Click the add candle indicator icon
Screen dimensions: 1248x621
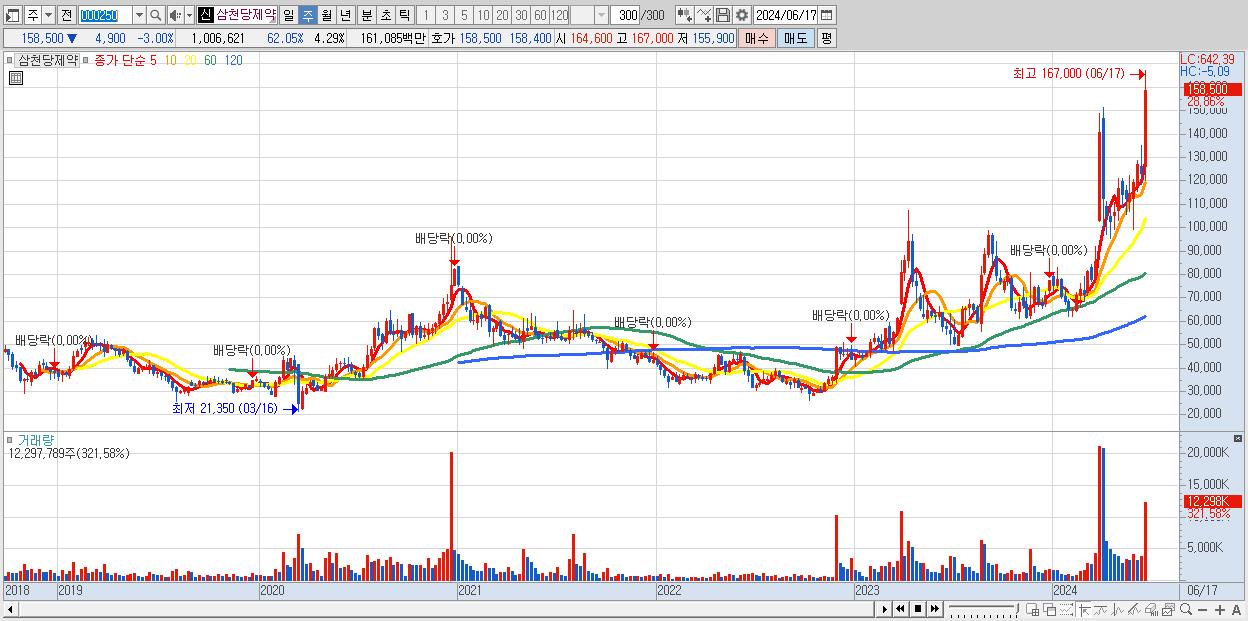[x=685, y=16]
